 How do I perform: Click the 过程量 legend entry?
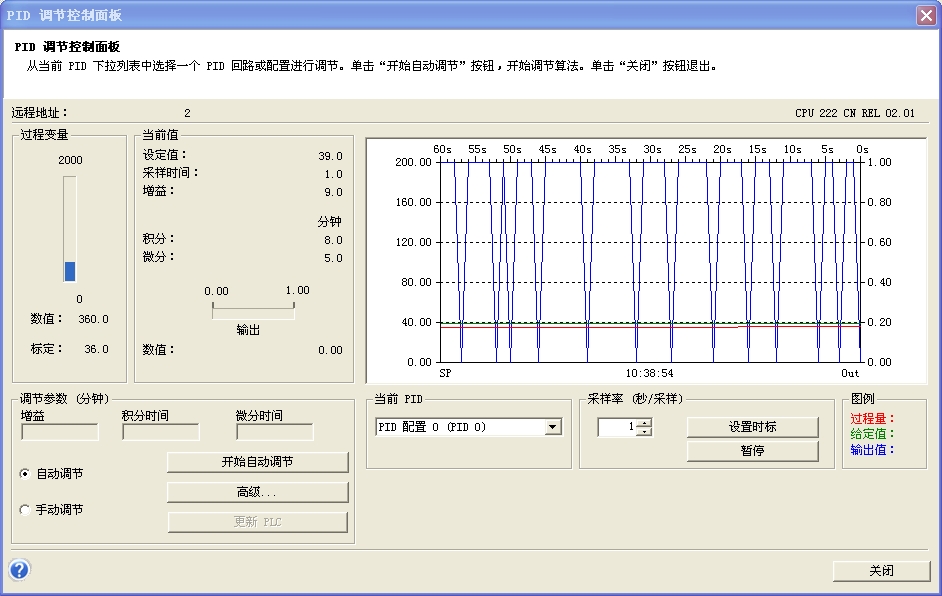pos(872,419)
